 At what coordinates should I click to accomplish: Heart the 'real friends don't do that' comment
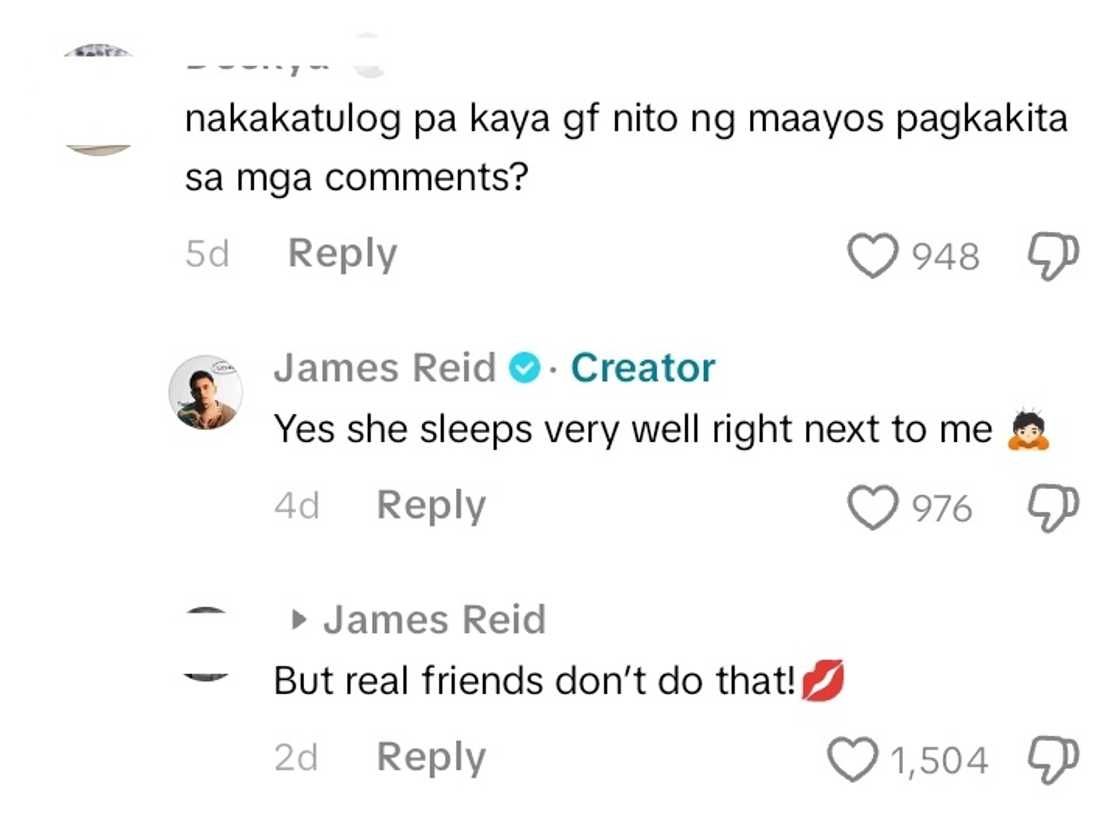click(x=853, y=760)
